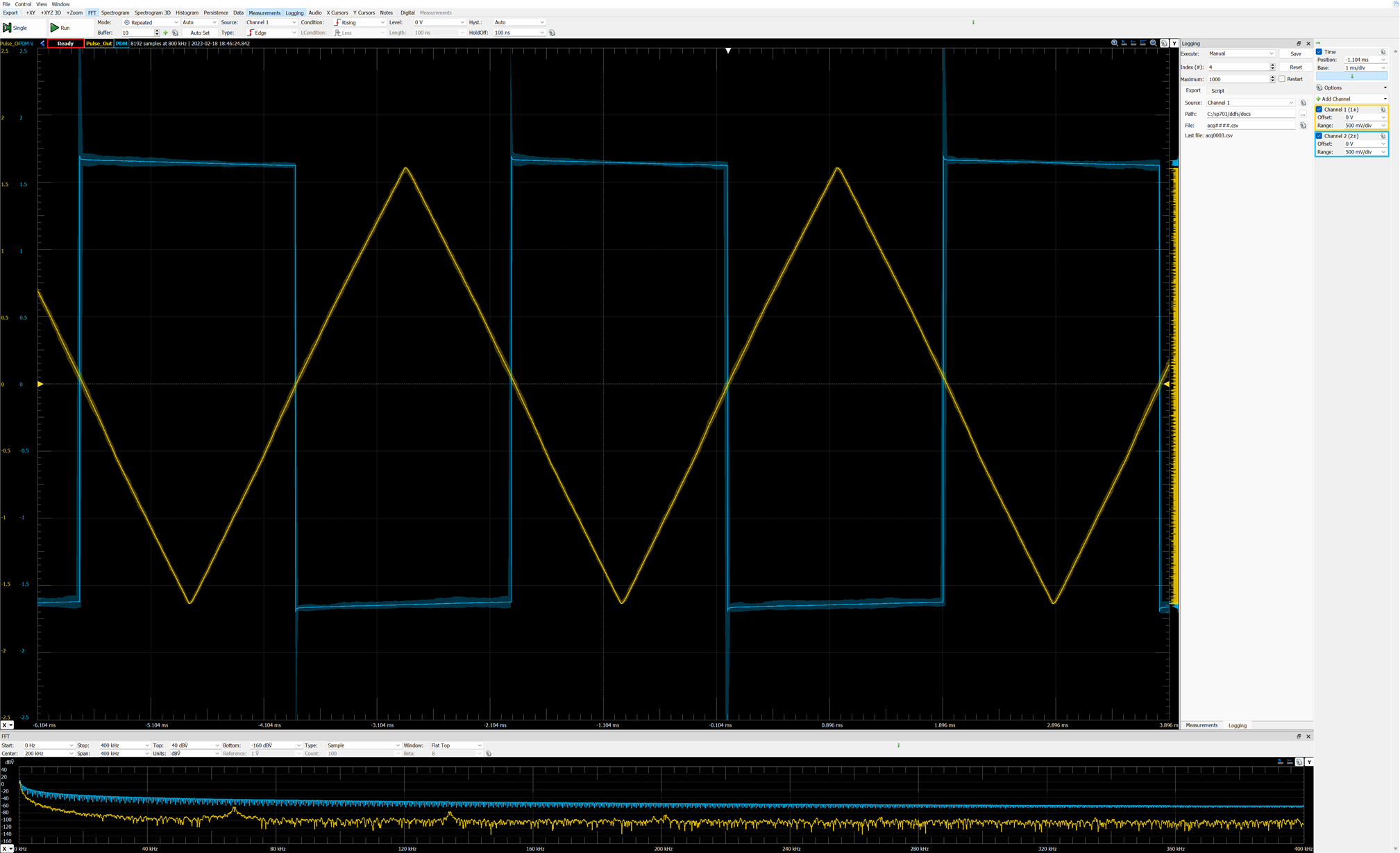Add a buffer with the green plus
This screenshot has width=1400, height=853.
165,33
